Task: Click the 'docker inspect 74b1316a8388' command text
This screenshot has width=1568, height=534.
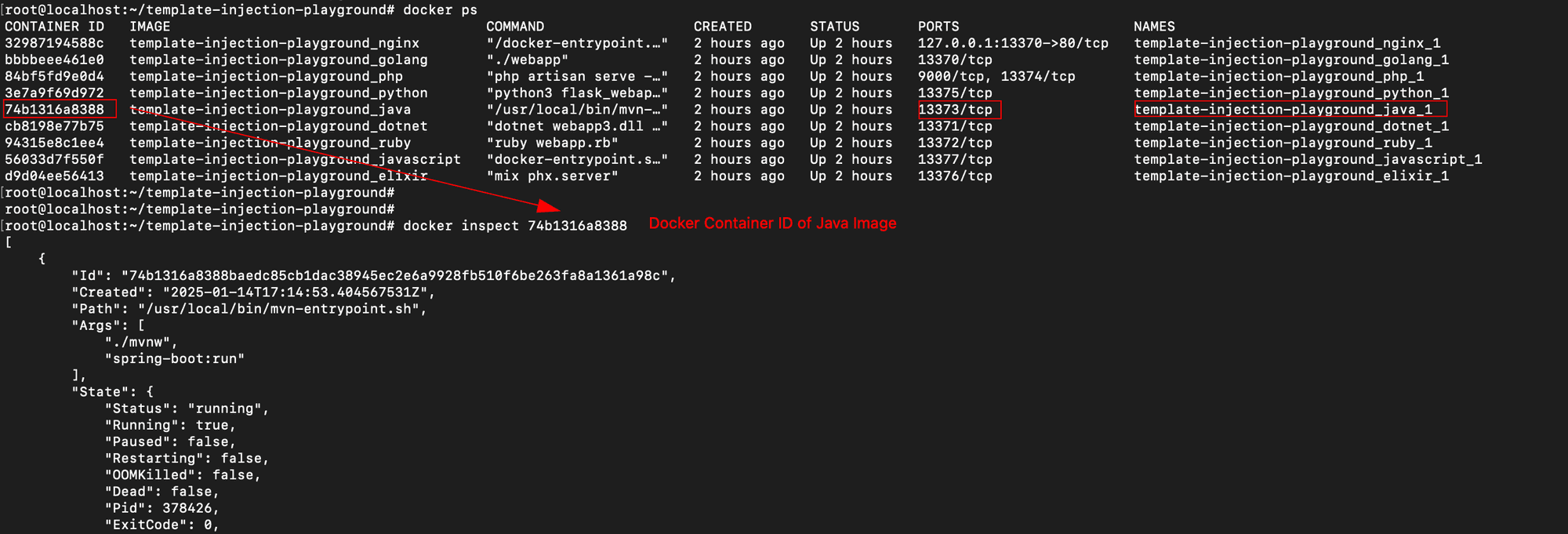Action: pos(514,226)
